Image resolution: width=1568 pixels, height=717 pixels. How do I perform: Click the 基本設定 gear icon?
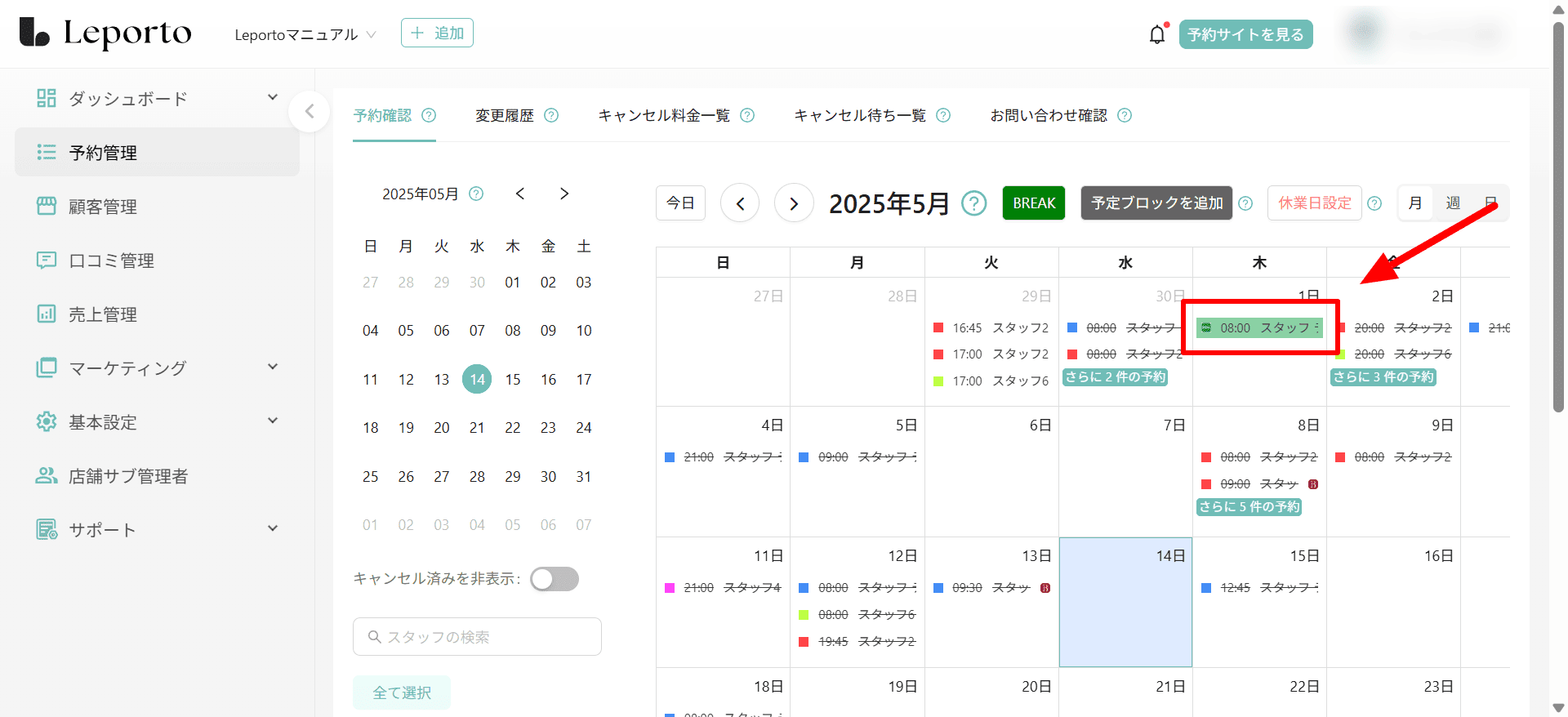click(47, 421)
